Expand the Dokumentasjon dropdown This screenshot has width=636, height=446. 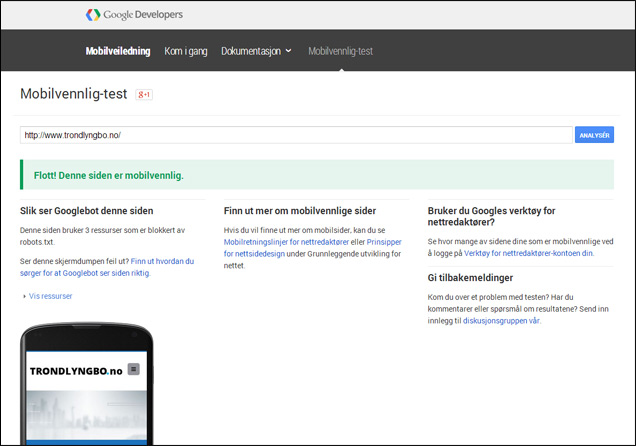[256, 51]
